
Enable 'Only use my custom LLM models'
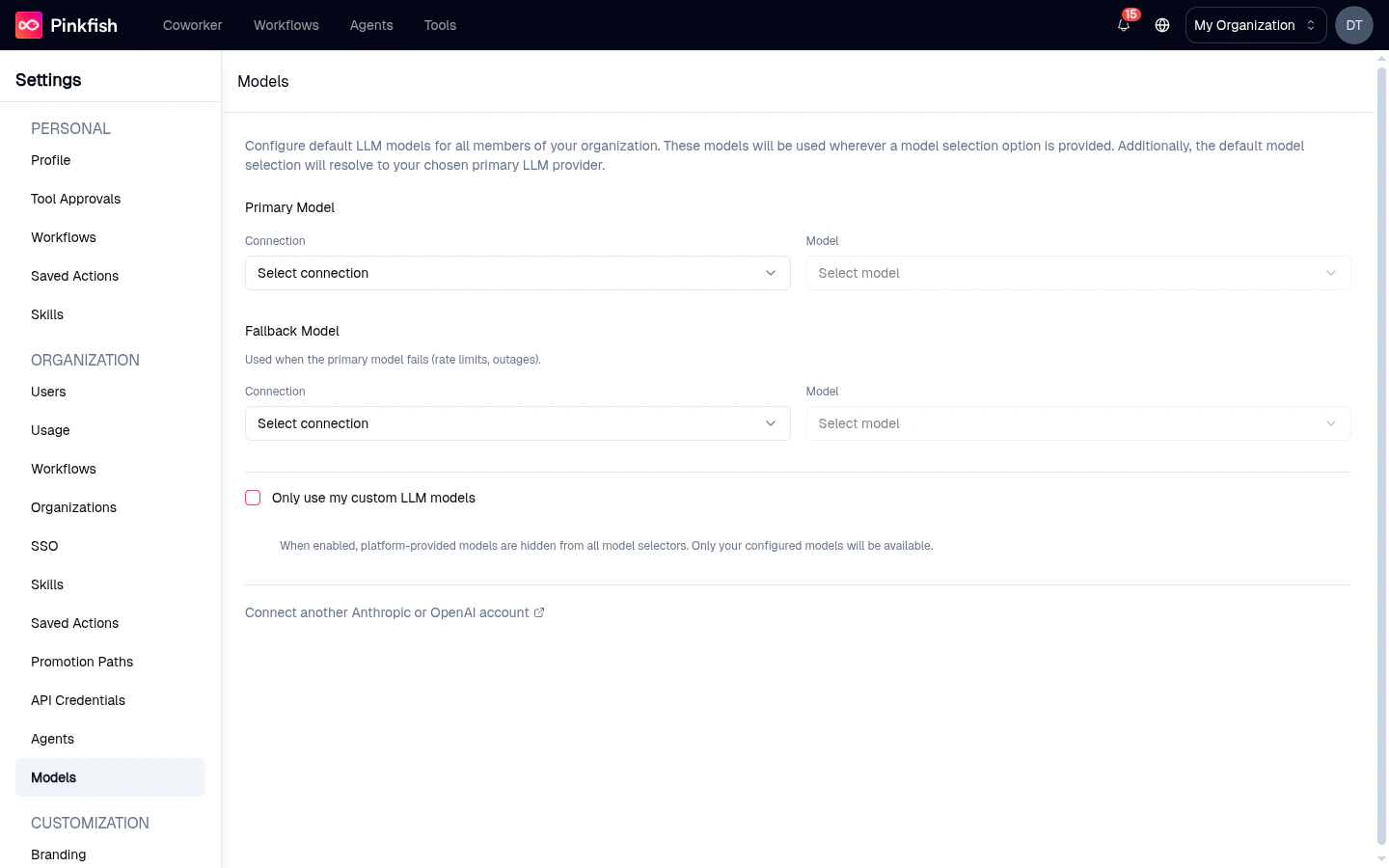tap(253, 498)
